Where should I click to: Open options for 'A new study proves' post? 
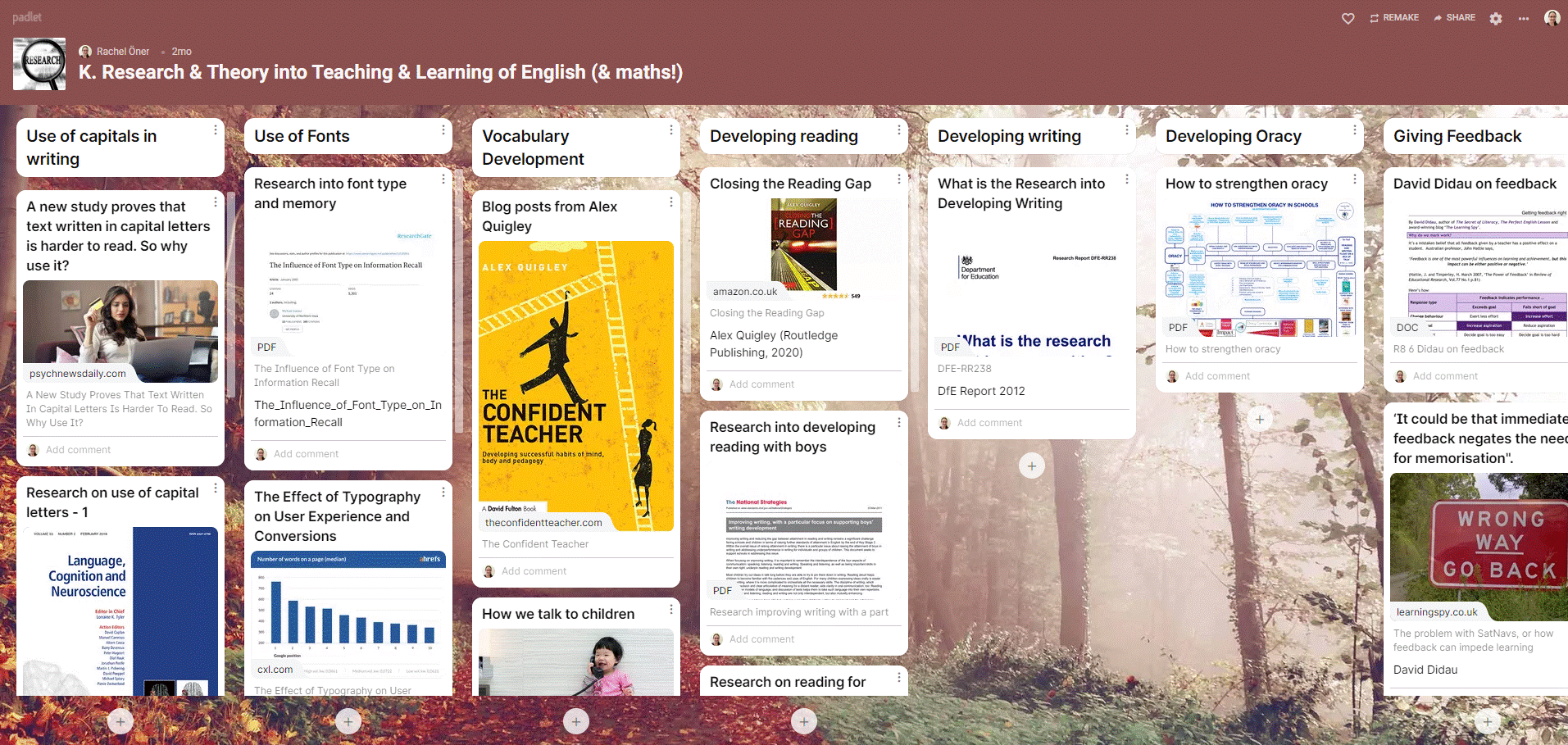(216, 201)
